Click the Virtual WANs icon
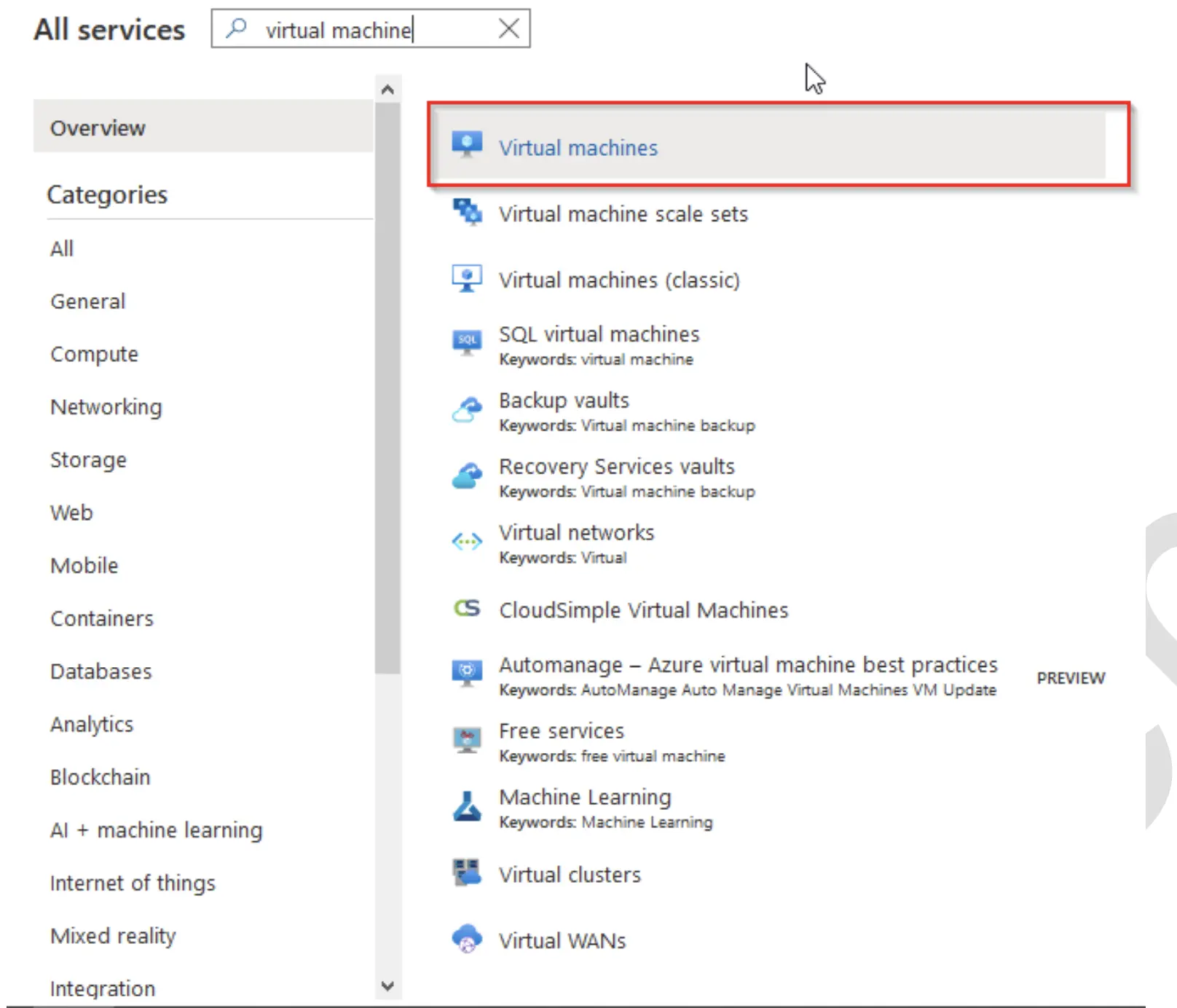The image size is (1177, 1008). click(x=467, y=939)
